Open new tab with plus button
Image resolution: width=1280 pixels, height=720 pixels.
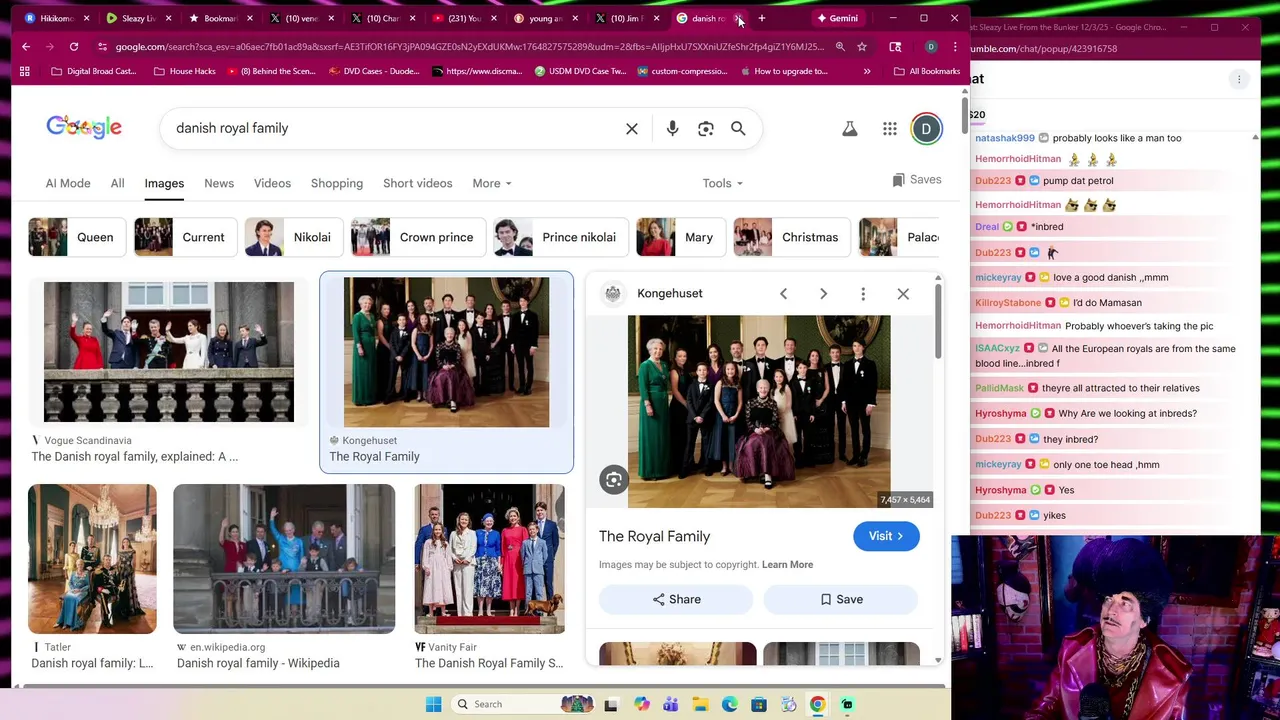click(x=761, y=18)
